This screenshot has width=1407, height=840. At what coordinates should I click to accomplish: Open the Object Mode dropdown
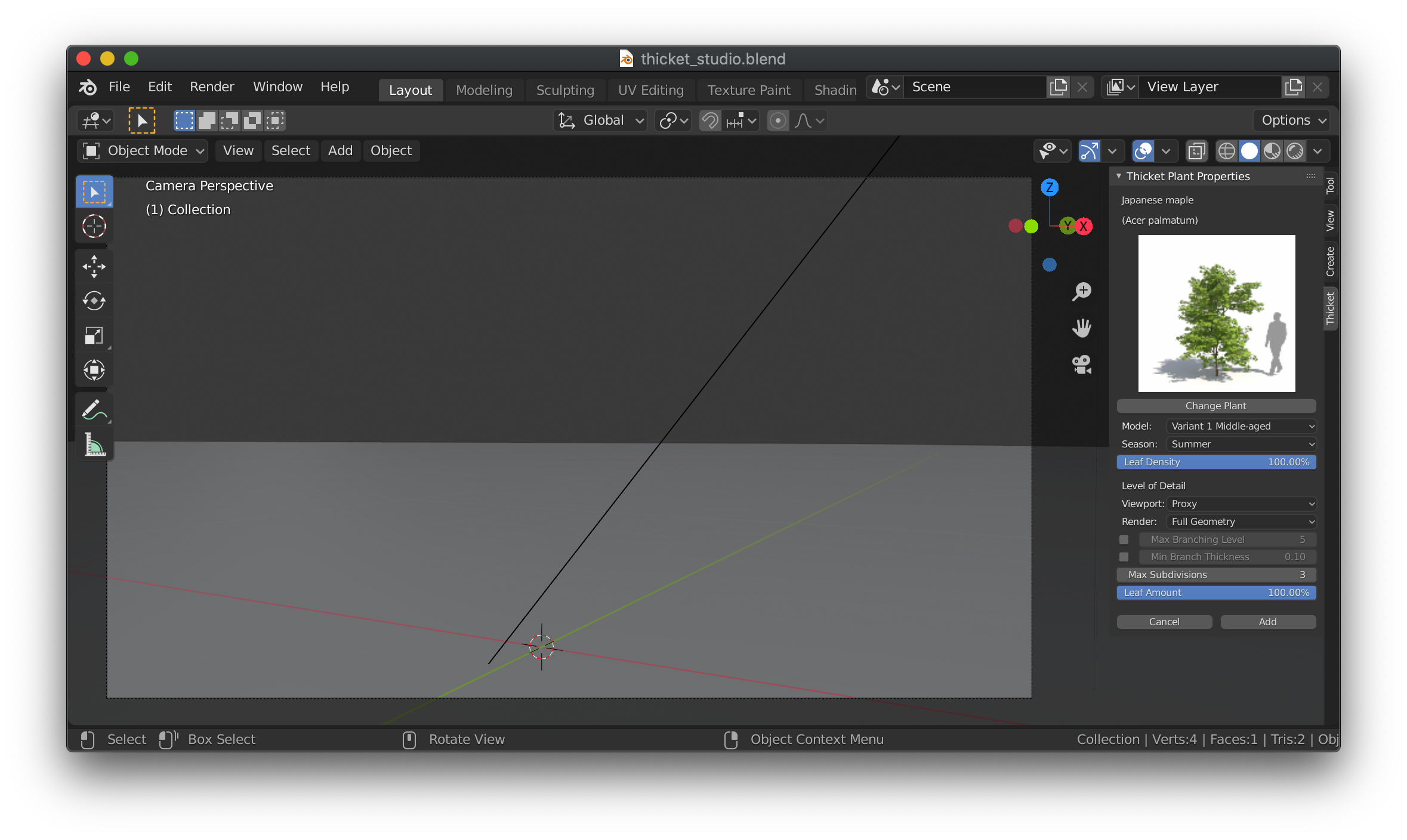(143, 151)
